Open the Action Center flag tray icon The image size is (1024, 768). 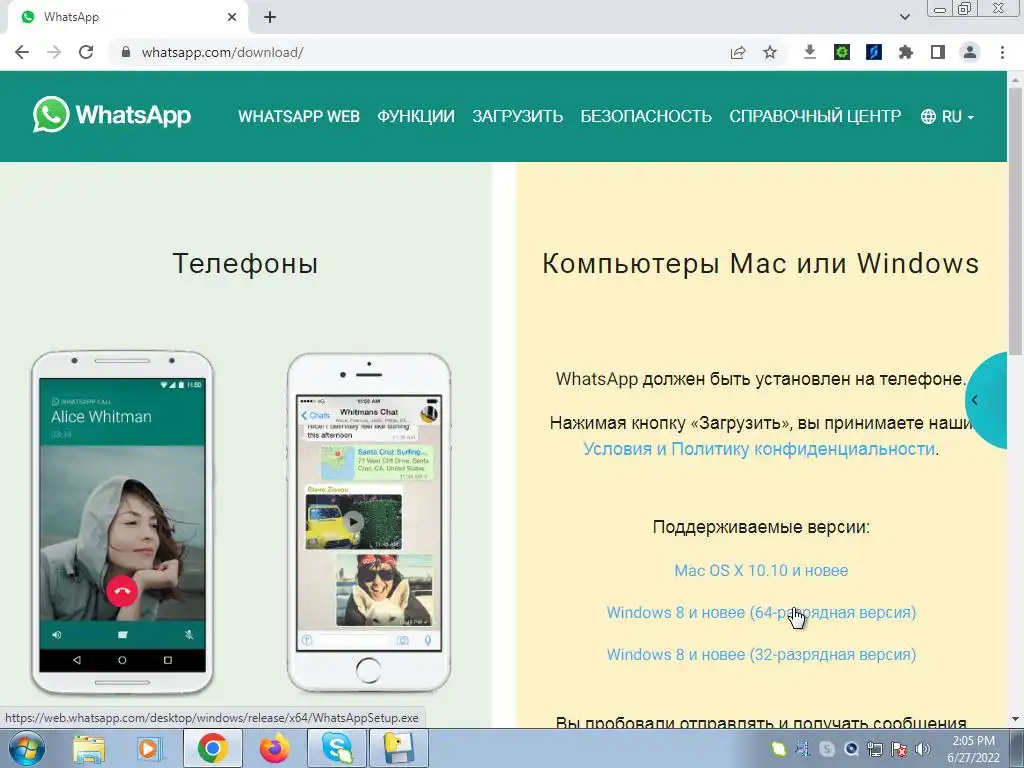[x=899, y=749]
